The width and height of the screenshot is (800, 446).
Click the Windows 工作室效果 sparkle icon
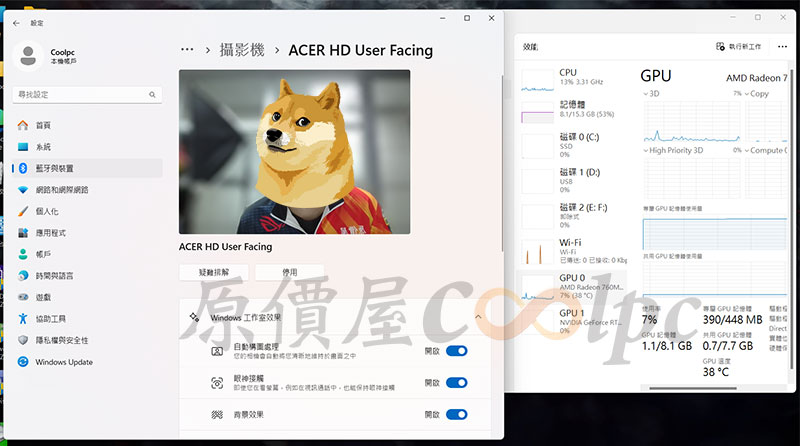click(194, 317)
